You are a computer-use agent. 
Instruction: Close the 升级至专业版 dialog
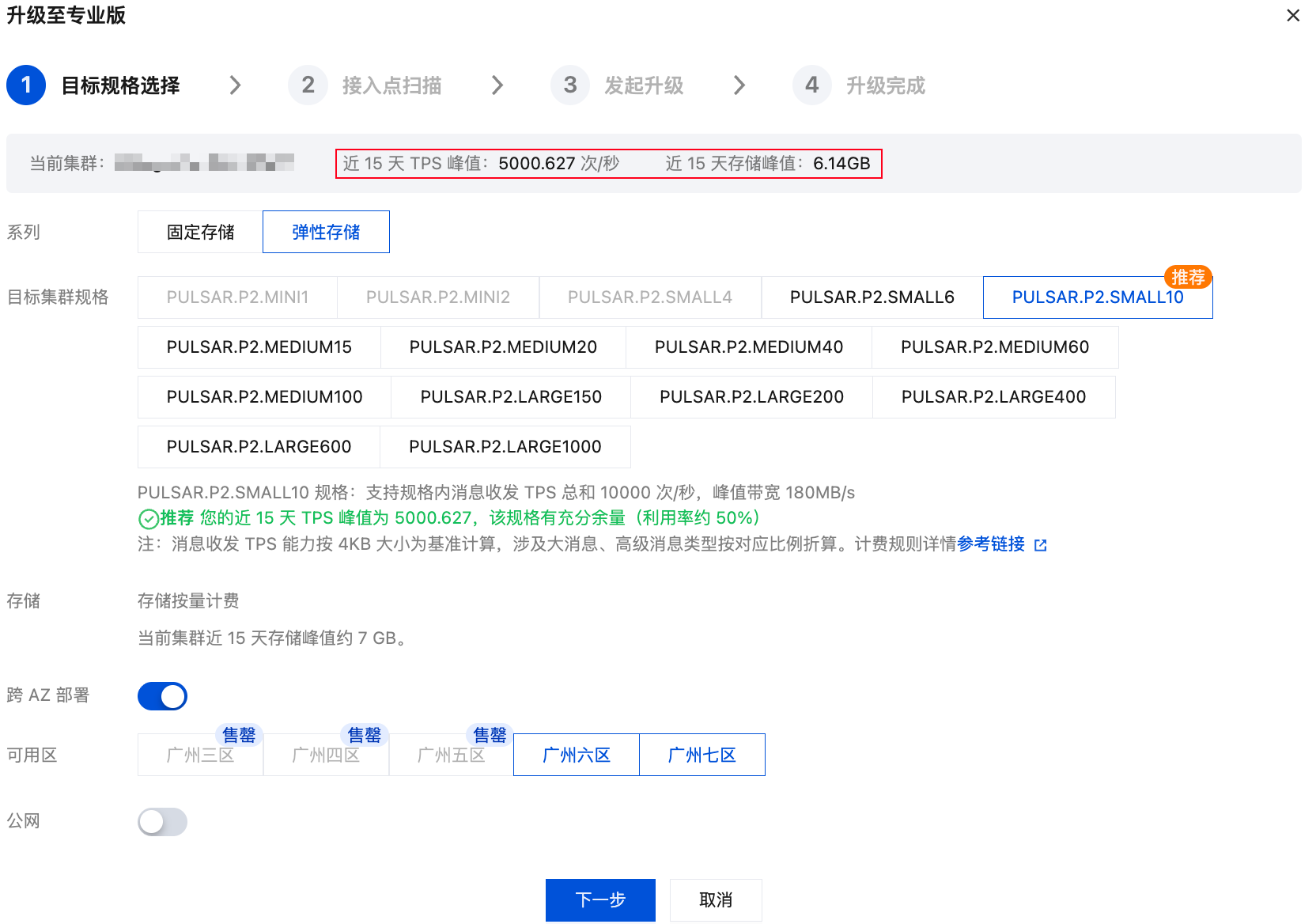point(1293,16)
